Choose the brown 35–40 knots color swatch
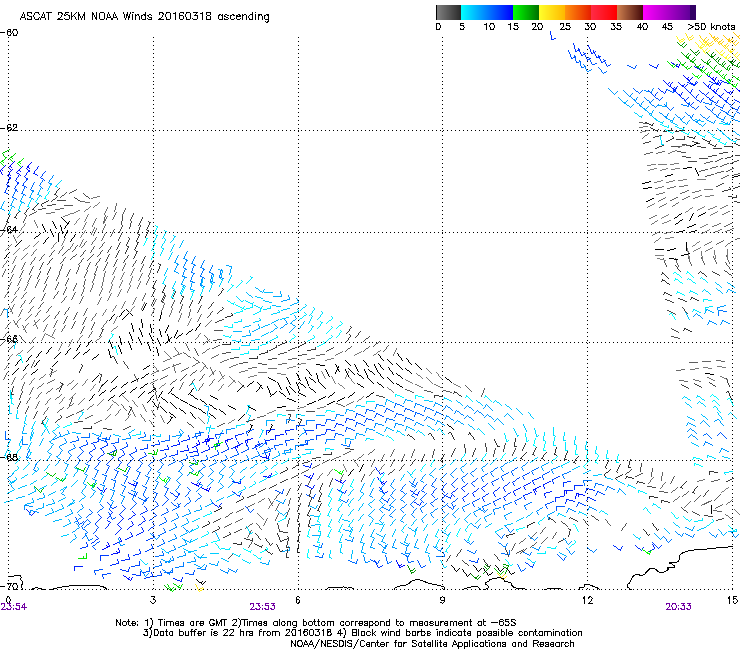Image resolution: width=740 pixels, height=650 pixels. coord(630,12)
